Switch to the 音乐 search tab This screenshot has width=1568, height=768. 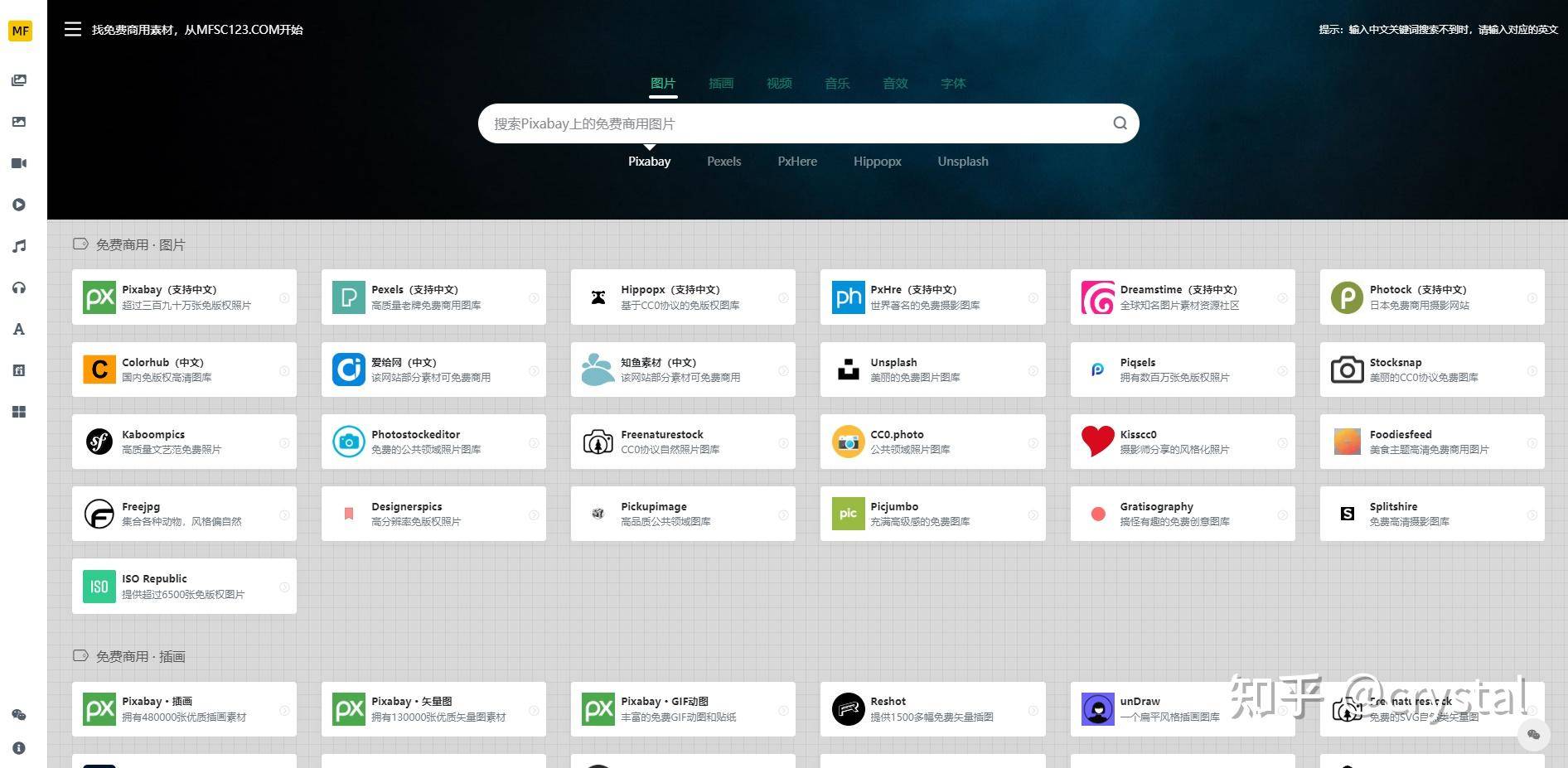(837, 83)
